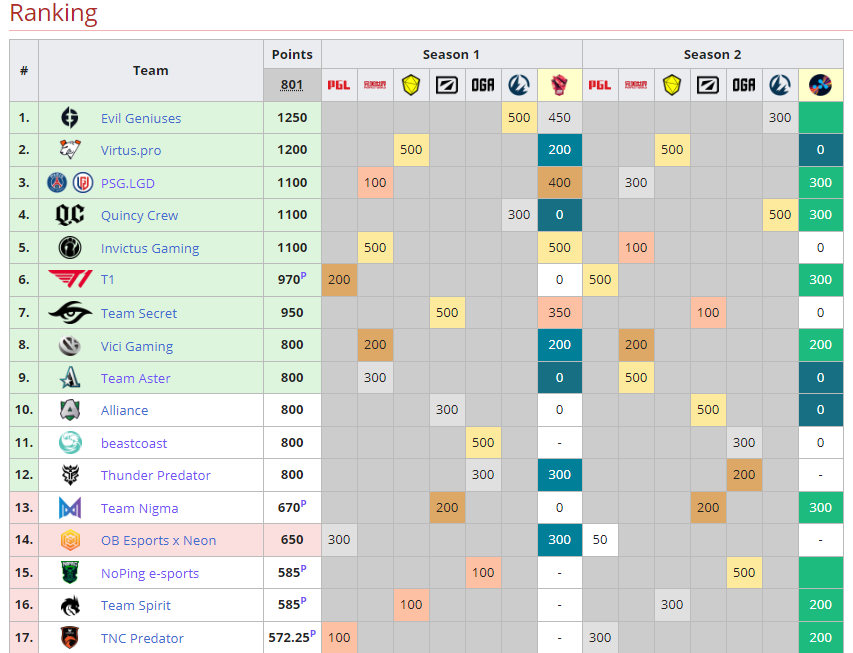This screenshot has width=853, height=653.
Task: Click Team Secret's 350 points cell
Action: click(559, 312)
